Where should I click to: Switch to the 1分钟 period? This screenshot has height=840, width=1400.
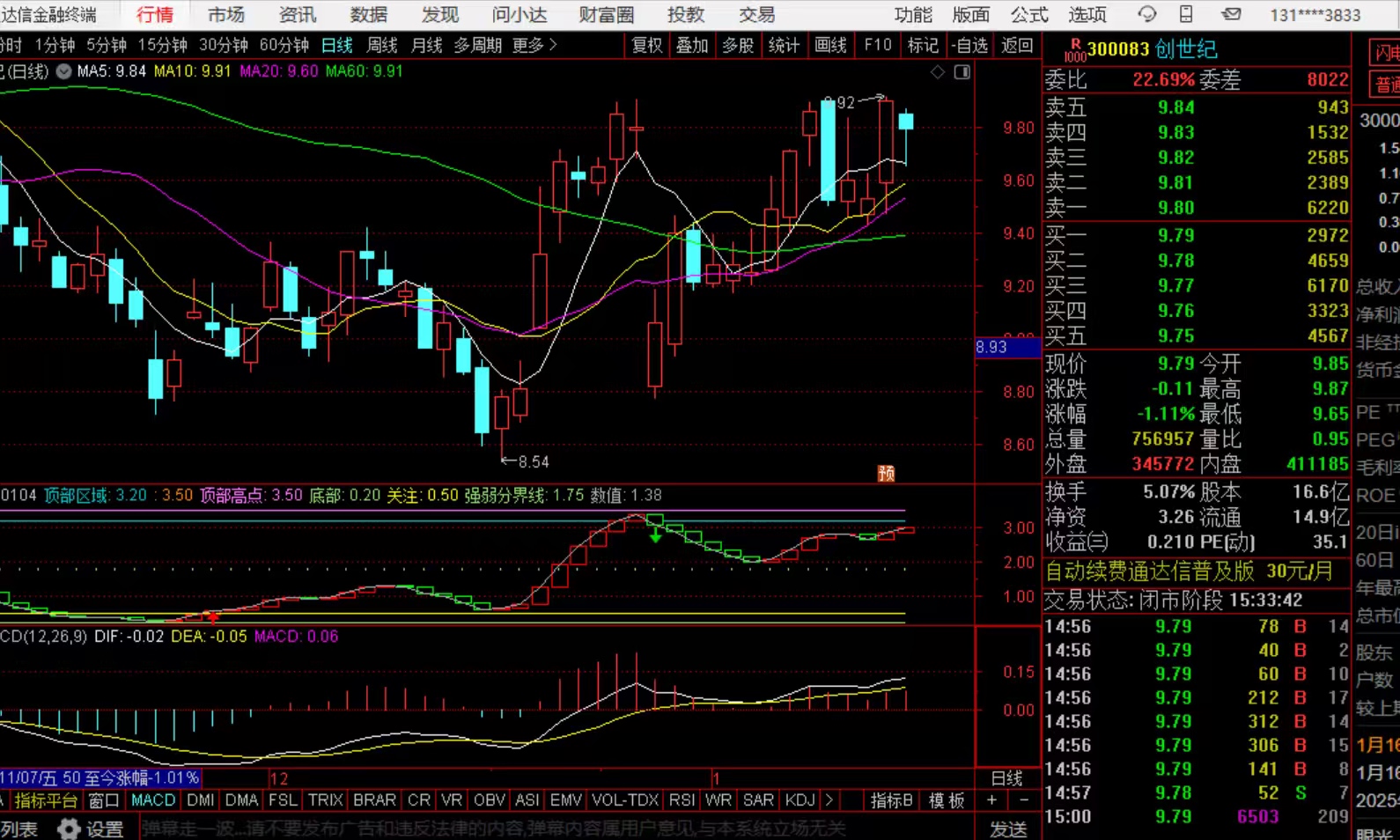pyautogui.click(x=55, y=45)
